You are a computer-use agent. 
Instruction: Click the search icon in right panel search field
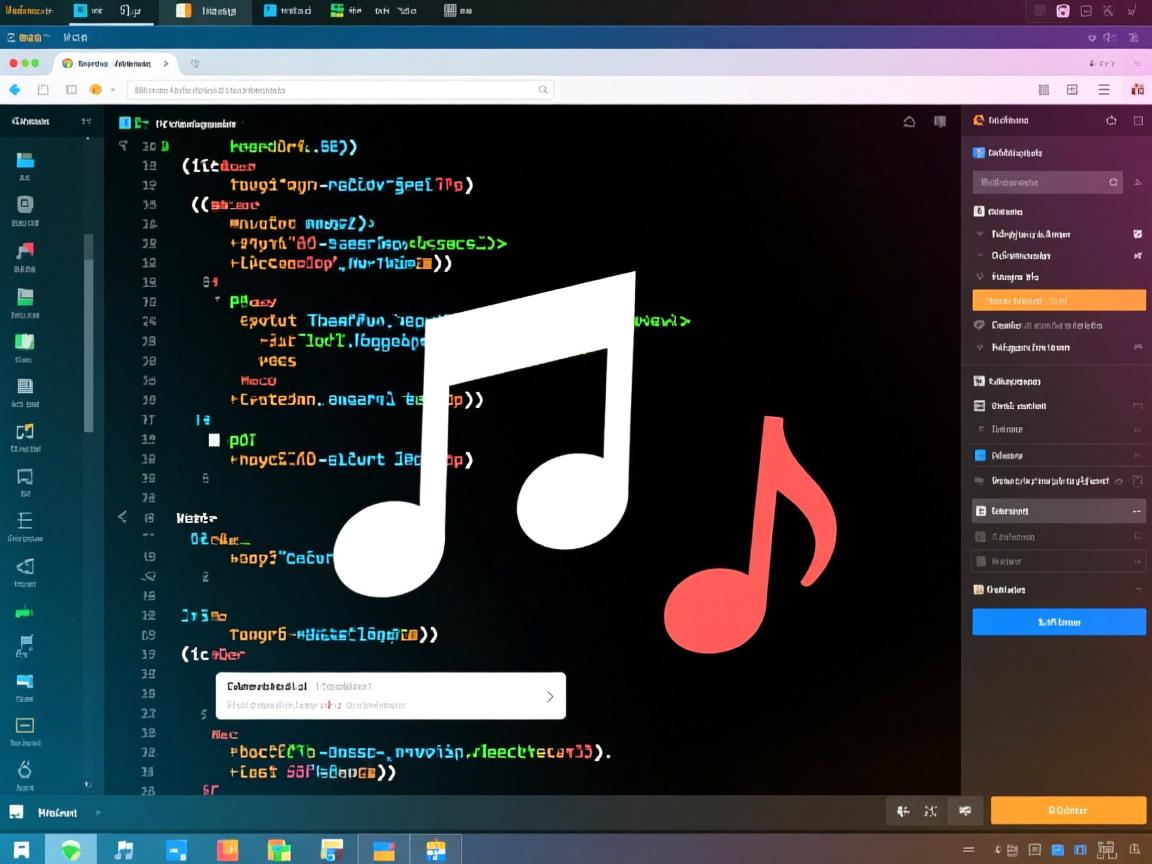tap(1113, 183)
